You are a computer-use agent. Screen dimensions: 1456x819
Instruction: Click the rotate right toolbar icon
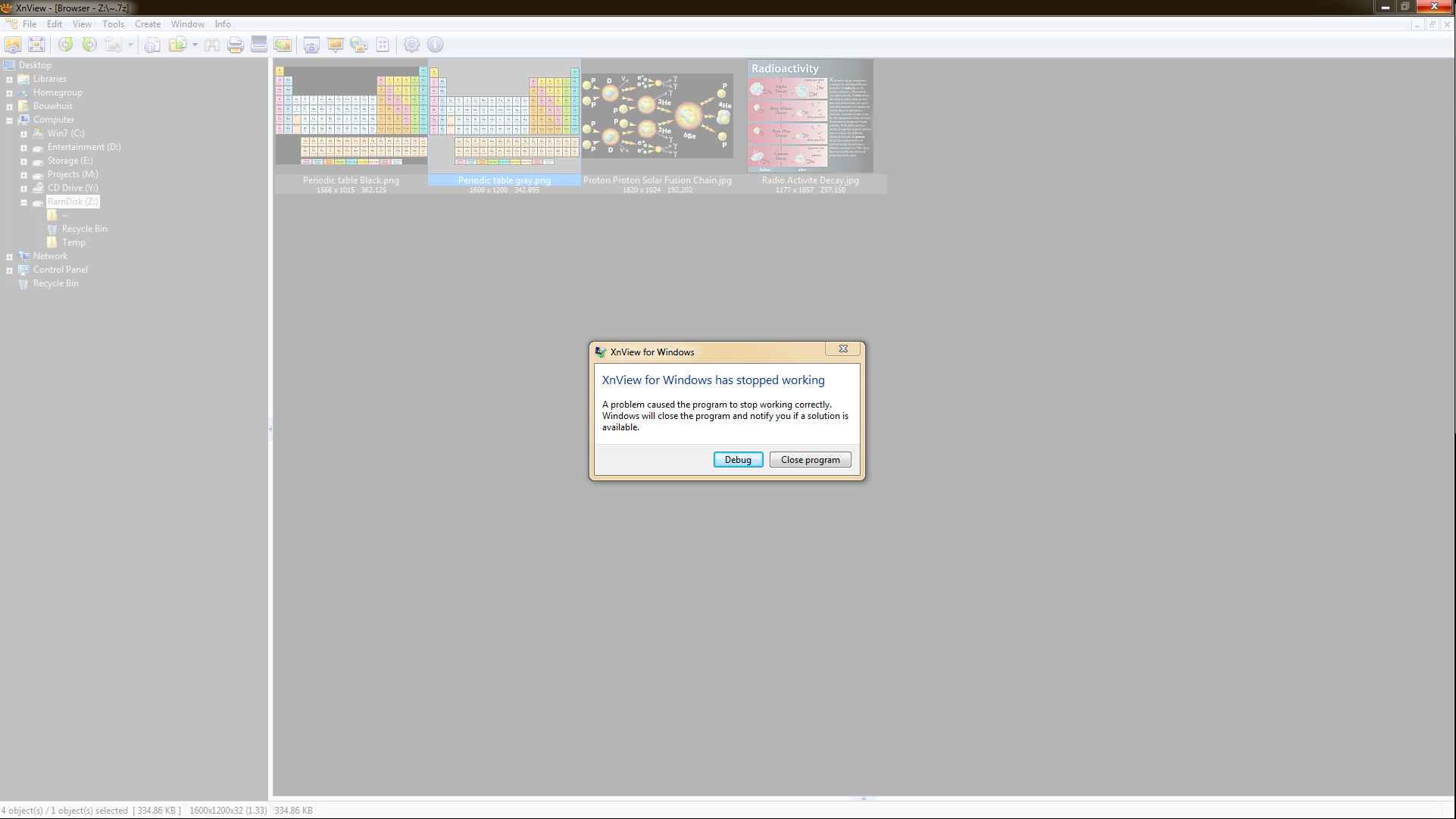89,45
